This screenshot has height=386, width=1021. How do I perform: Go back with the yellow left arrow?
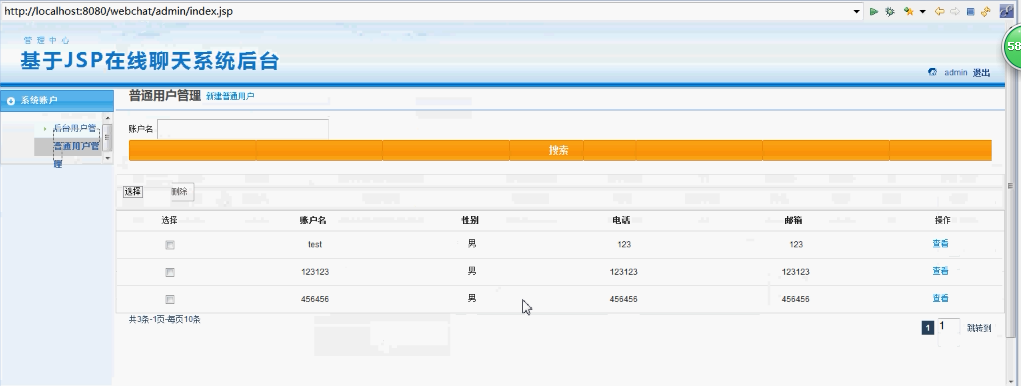pos(939,11)
